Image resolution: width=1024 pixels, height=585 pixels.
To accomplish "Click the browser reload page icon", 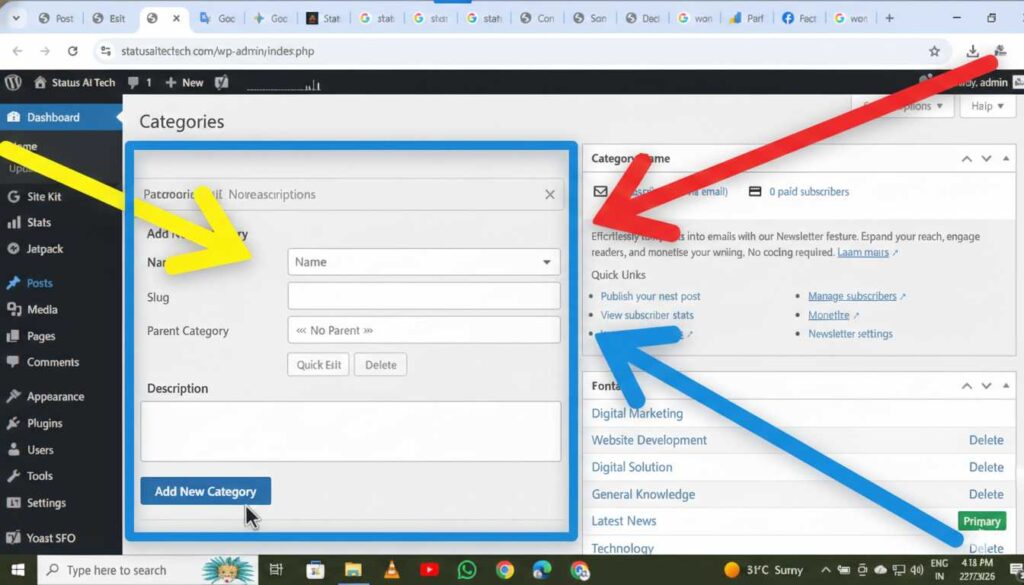I will coord(72,51).
